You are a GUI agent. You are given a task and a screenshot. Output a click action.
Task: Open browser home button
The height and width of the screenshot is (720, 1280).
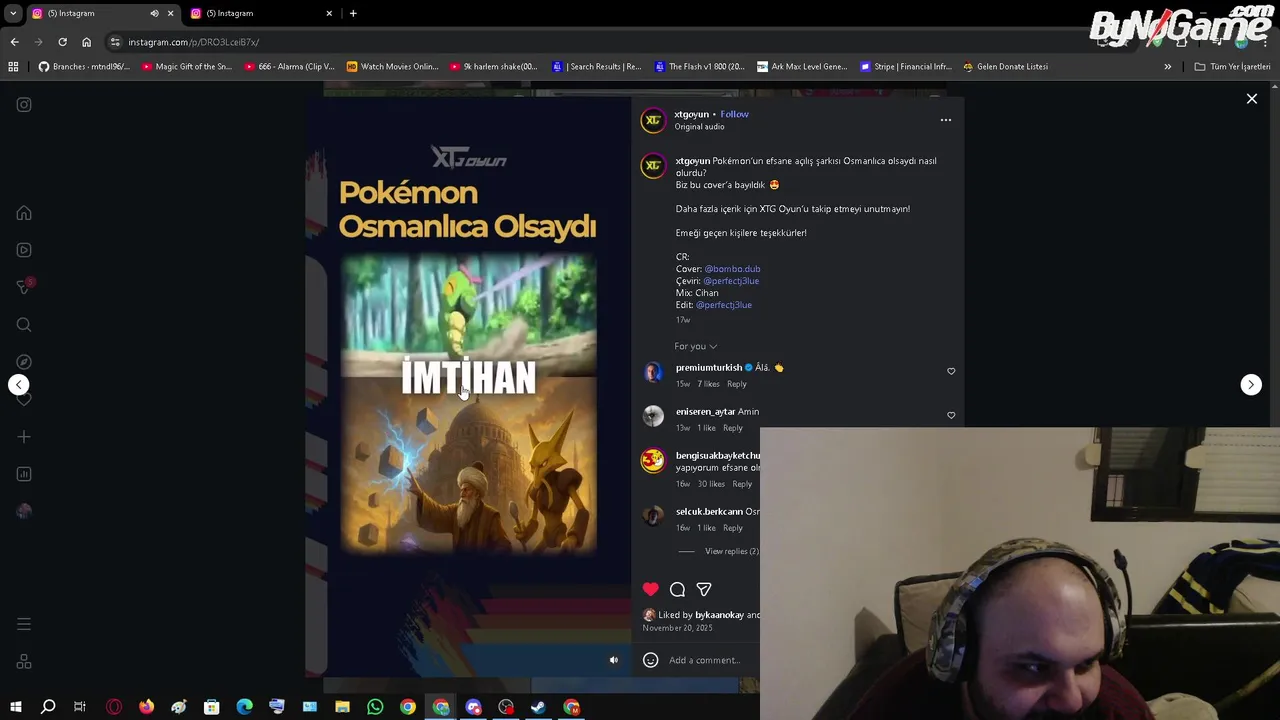point(86,42)
